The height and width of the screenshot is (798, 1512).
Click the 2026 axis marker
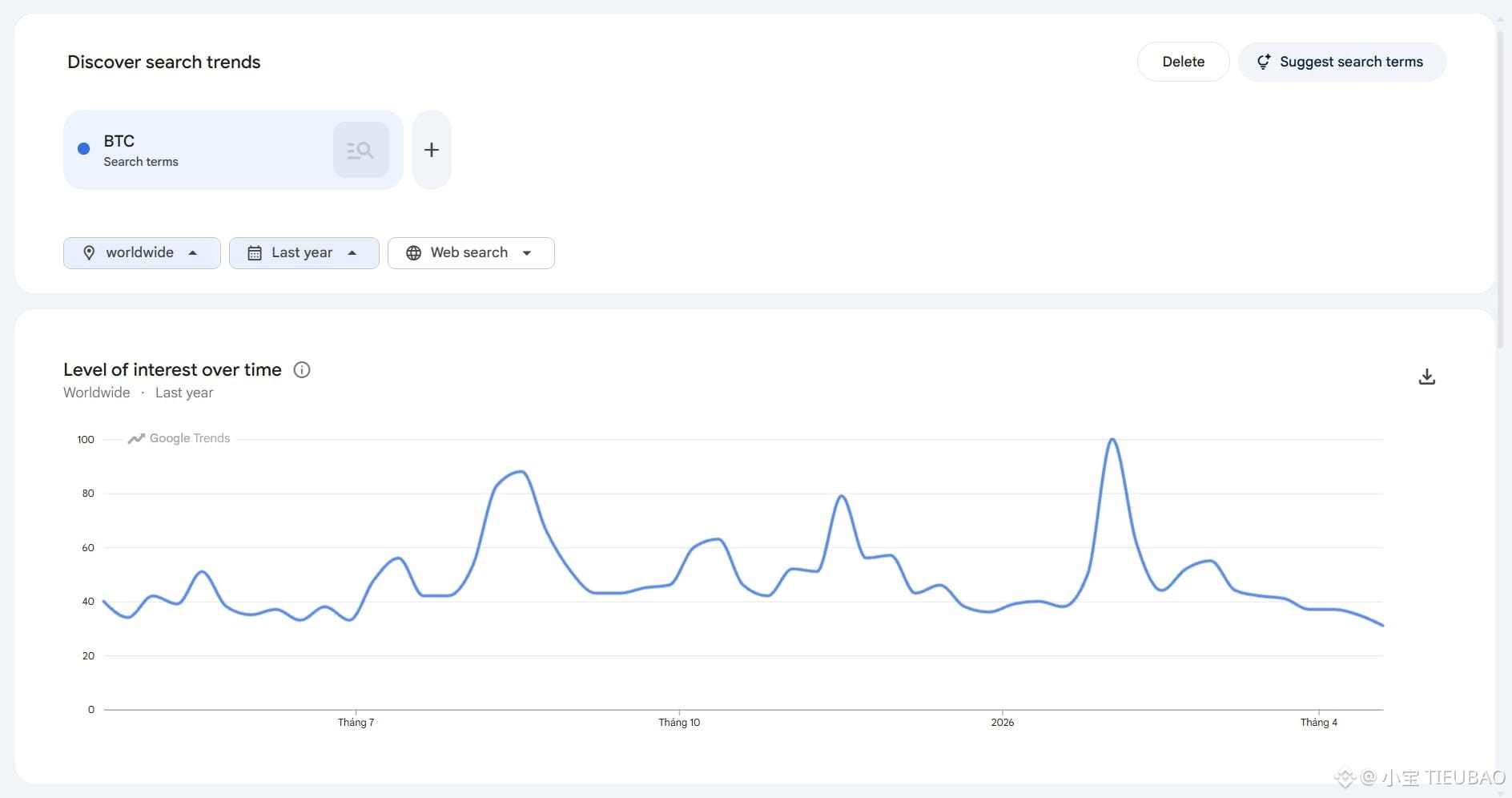[1002, 722]
